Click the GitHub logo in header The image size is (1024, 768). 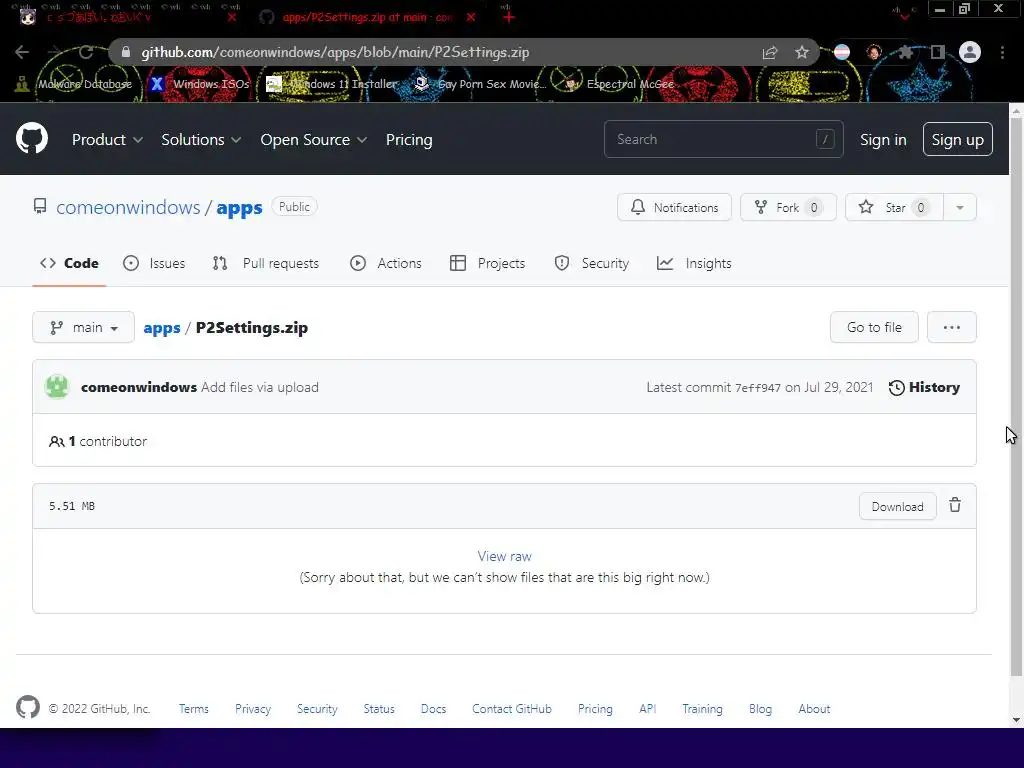[32, 138]
